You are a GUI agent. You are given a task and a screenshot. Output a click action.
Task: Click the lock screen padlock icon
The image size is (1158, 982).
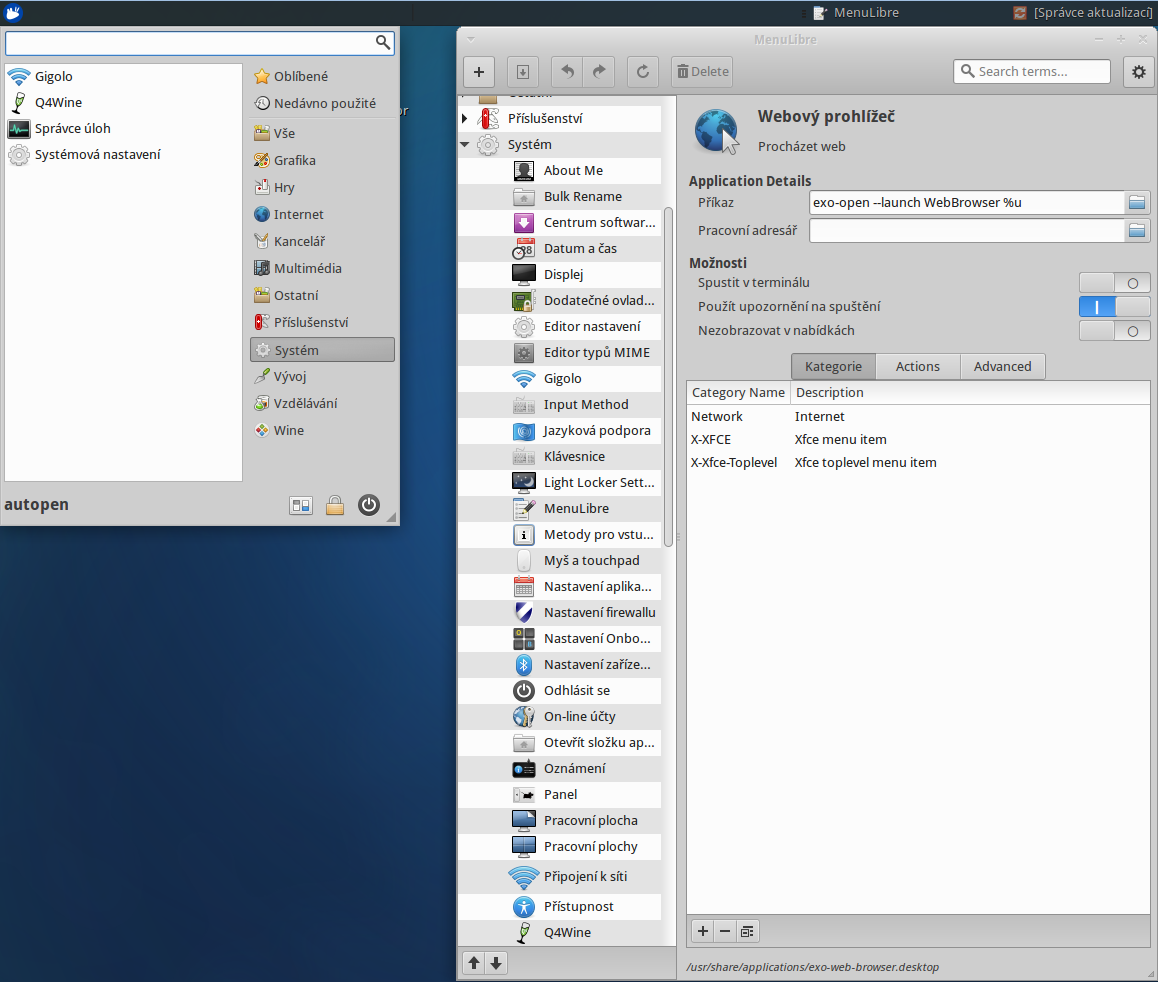(x=335, y=505)
